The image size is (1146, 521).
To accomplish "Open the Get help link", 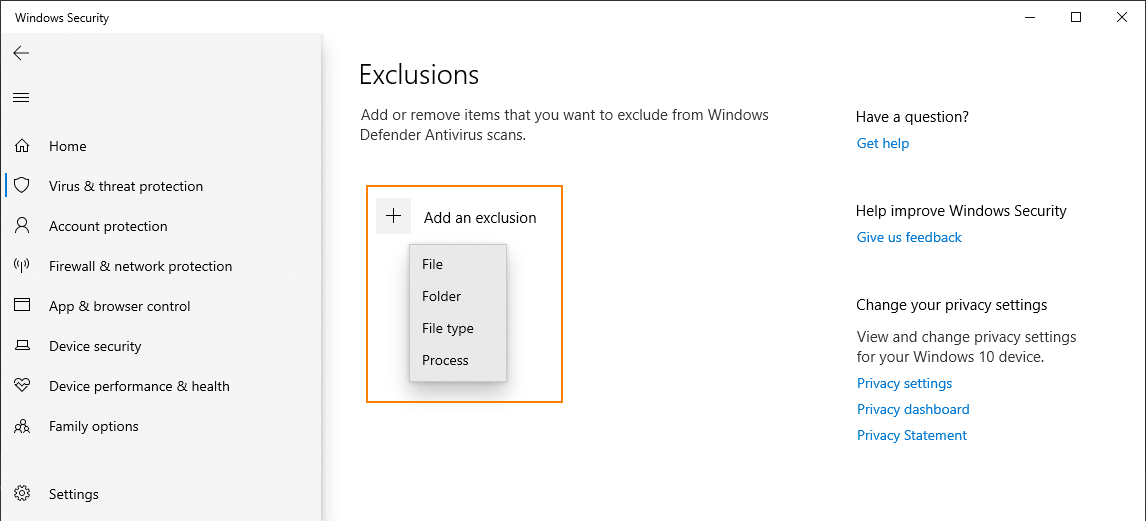I will point(882,143).
